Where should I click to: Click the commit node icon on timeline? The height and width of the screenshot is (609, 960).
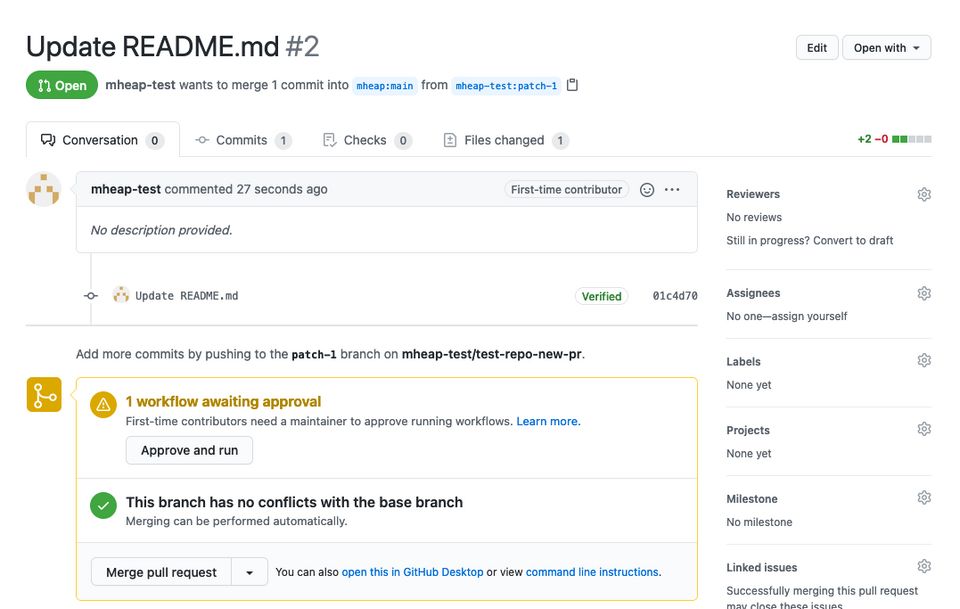point(91,296)
